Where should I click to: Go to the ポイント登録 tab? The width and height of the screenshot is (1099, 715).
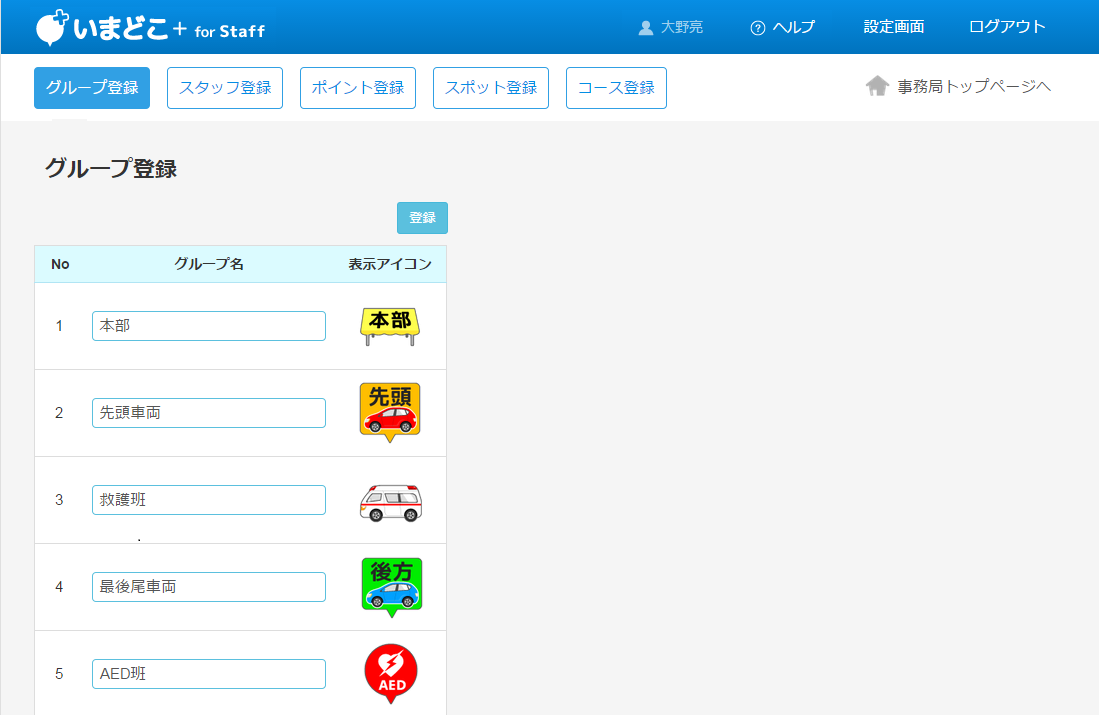click(x=358, y=88)
